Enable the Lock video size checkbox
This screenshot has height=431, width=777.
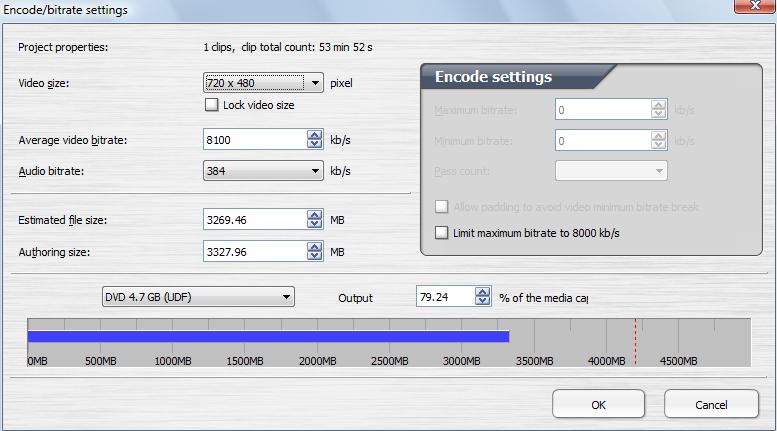pos(211,104)
